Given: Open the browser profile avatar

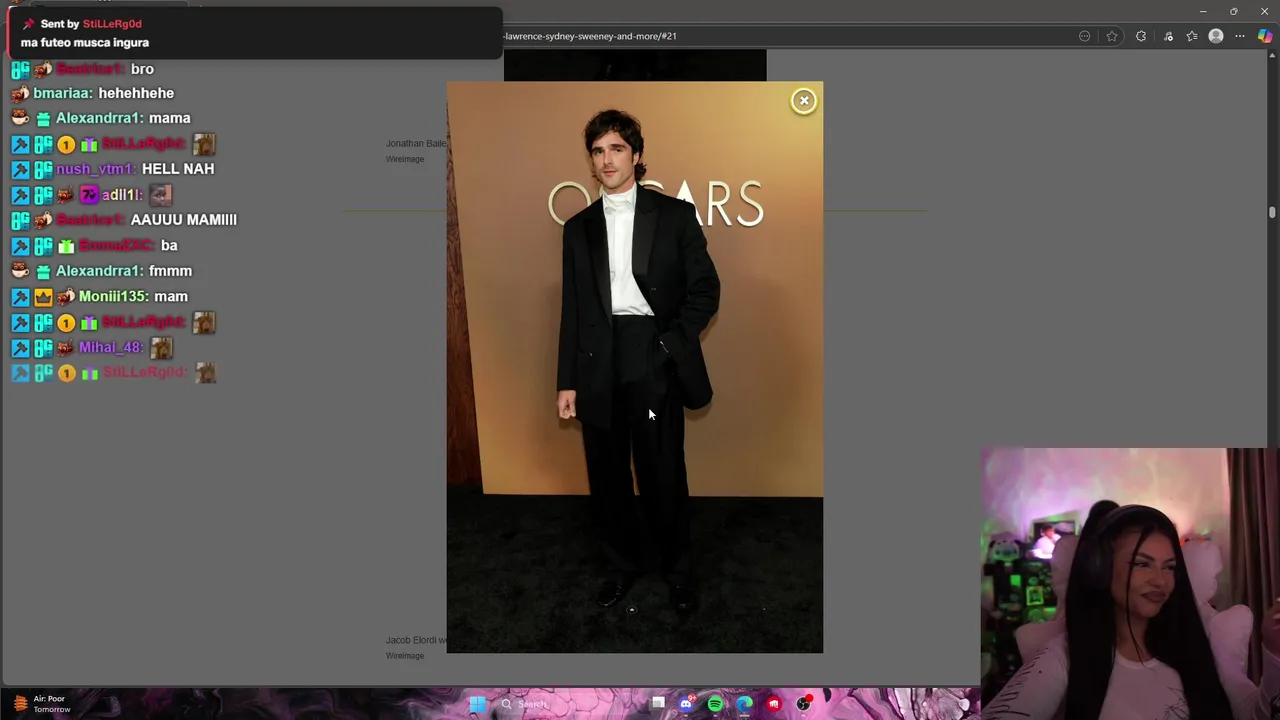Looking at the screenshot, I should (x=1216, y=36).
